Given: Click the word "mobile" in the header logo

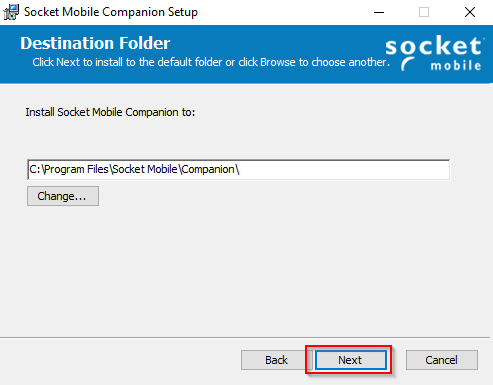Looking at the screenshot, I should [456, 65].
